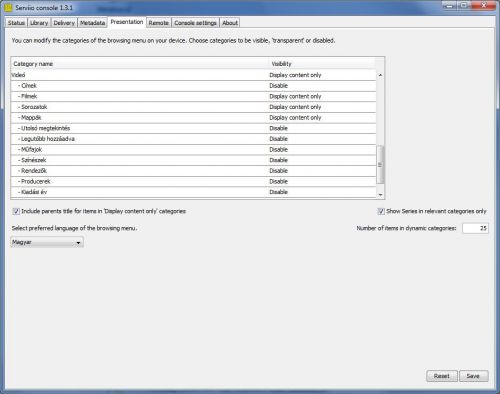Click the category table scrollbar thumb
Screen dimensions: 500x394
coord(380,164)
